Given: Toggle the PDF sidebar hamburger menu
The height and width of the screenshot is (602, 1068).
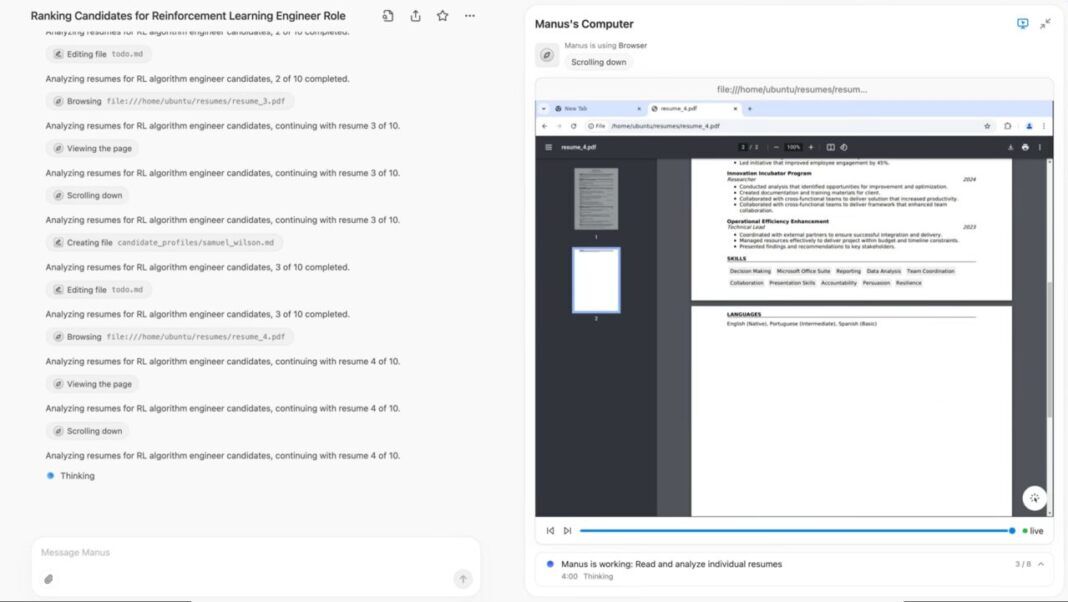Looking at the screenshot, I should pyautogui.click(x=548, y=147).
